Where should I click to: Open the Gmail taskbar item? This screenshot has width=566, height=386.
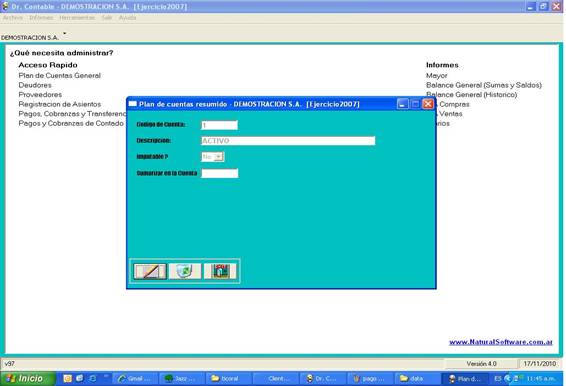click(x=135, y=378)
